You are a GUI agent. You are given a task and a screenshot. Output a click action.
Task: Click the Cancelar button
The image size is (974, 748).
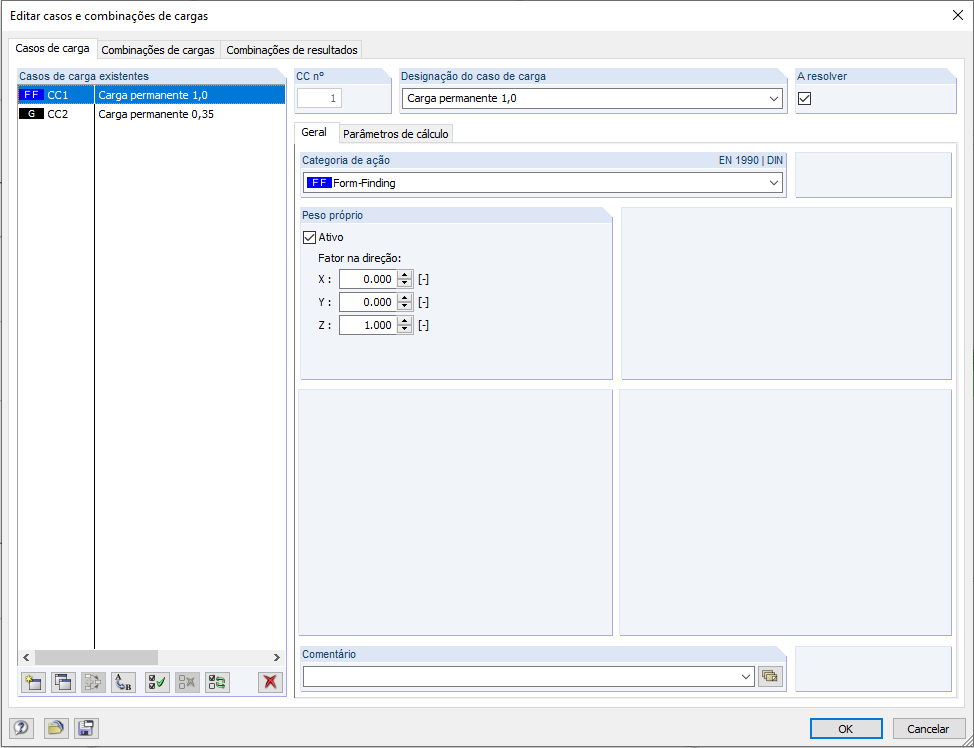point(928,729)
